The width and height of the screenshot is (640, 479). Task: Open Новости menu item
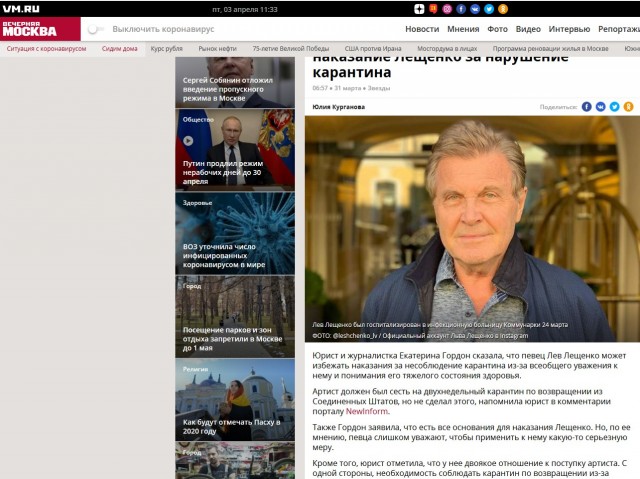(x=422, y=29)
